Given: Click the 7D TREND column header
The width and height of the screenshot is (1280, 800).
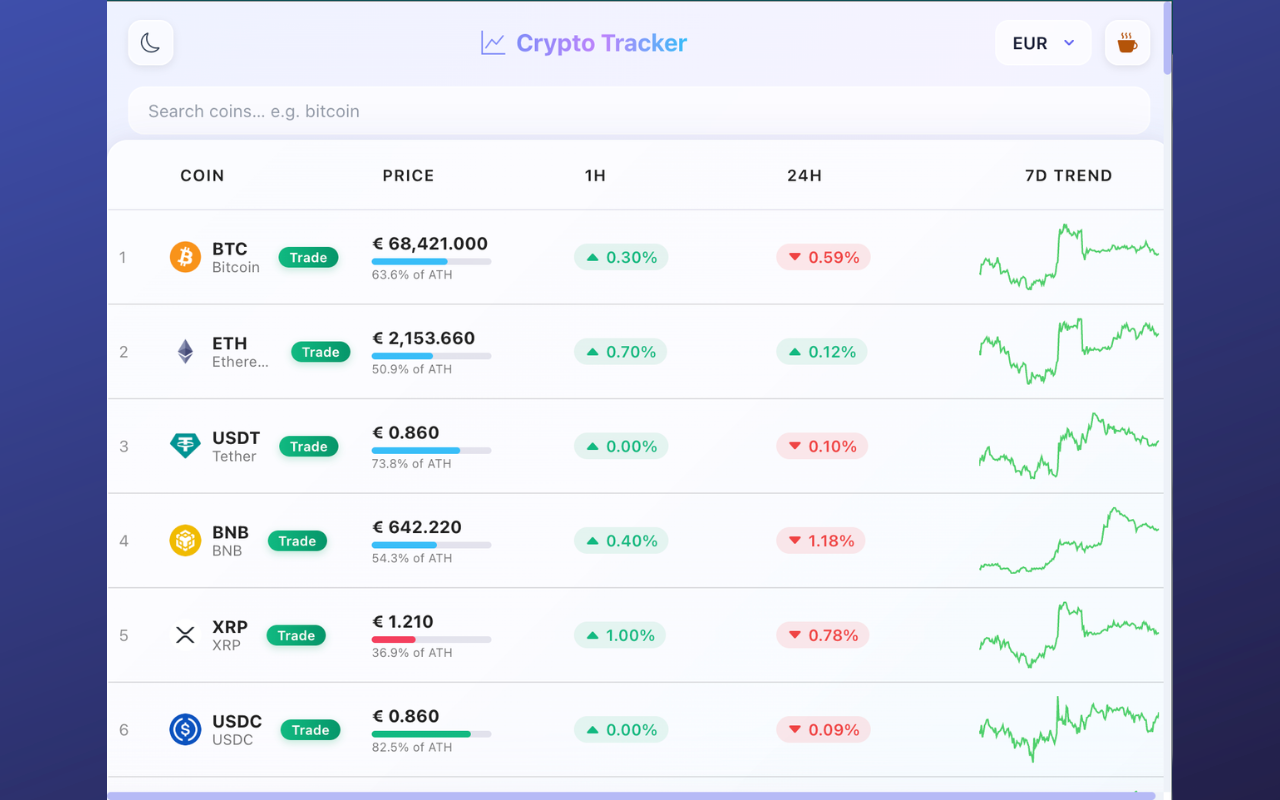Looking at the screenshot, I should click(1068, 175).
